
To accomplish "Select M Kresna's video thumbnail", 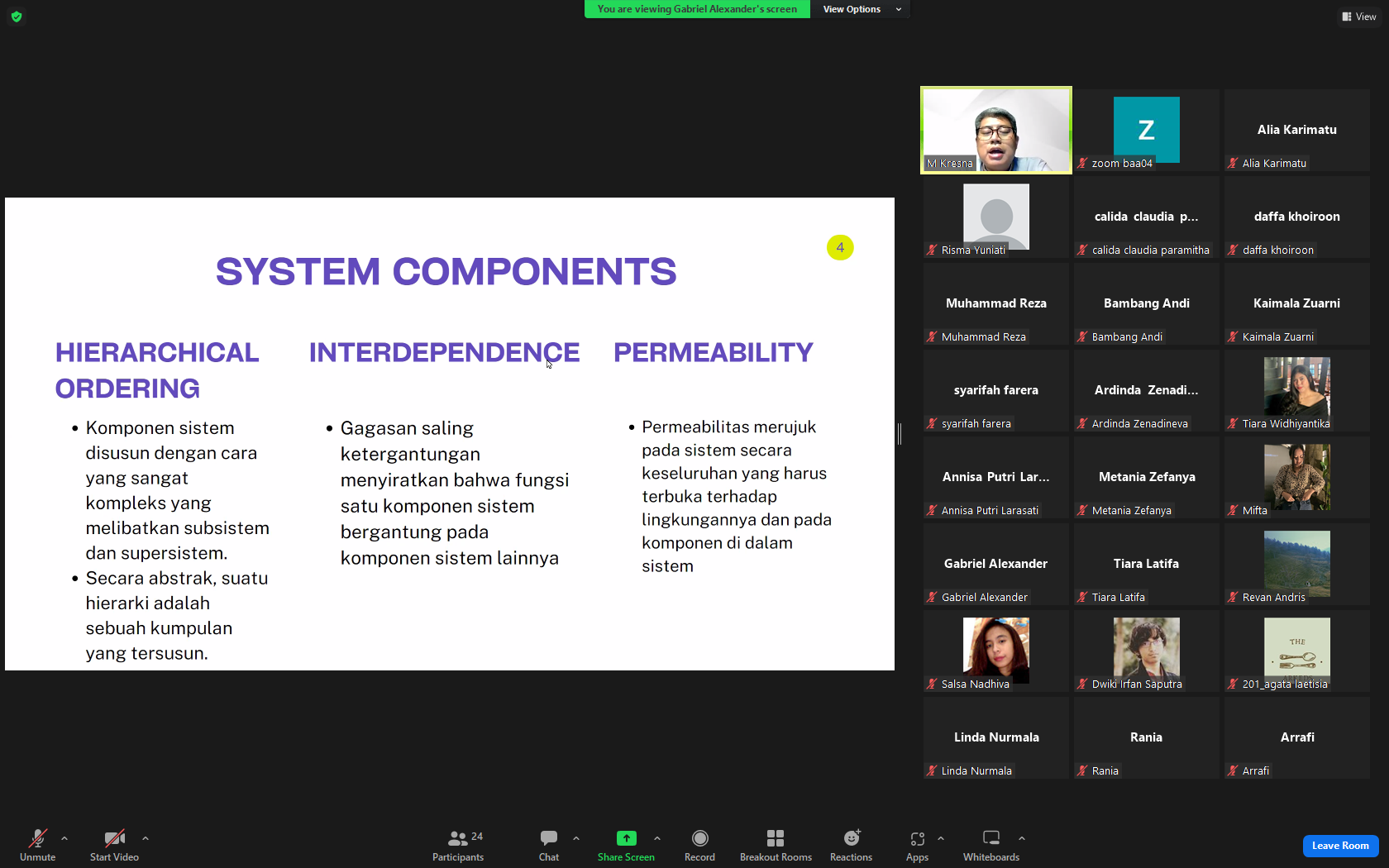I will (996, 131).
